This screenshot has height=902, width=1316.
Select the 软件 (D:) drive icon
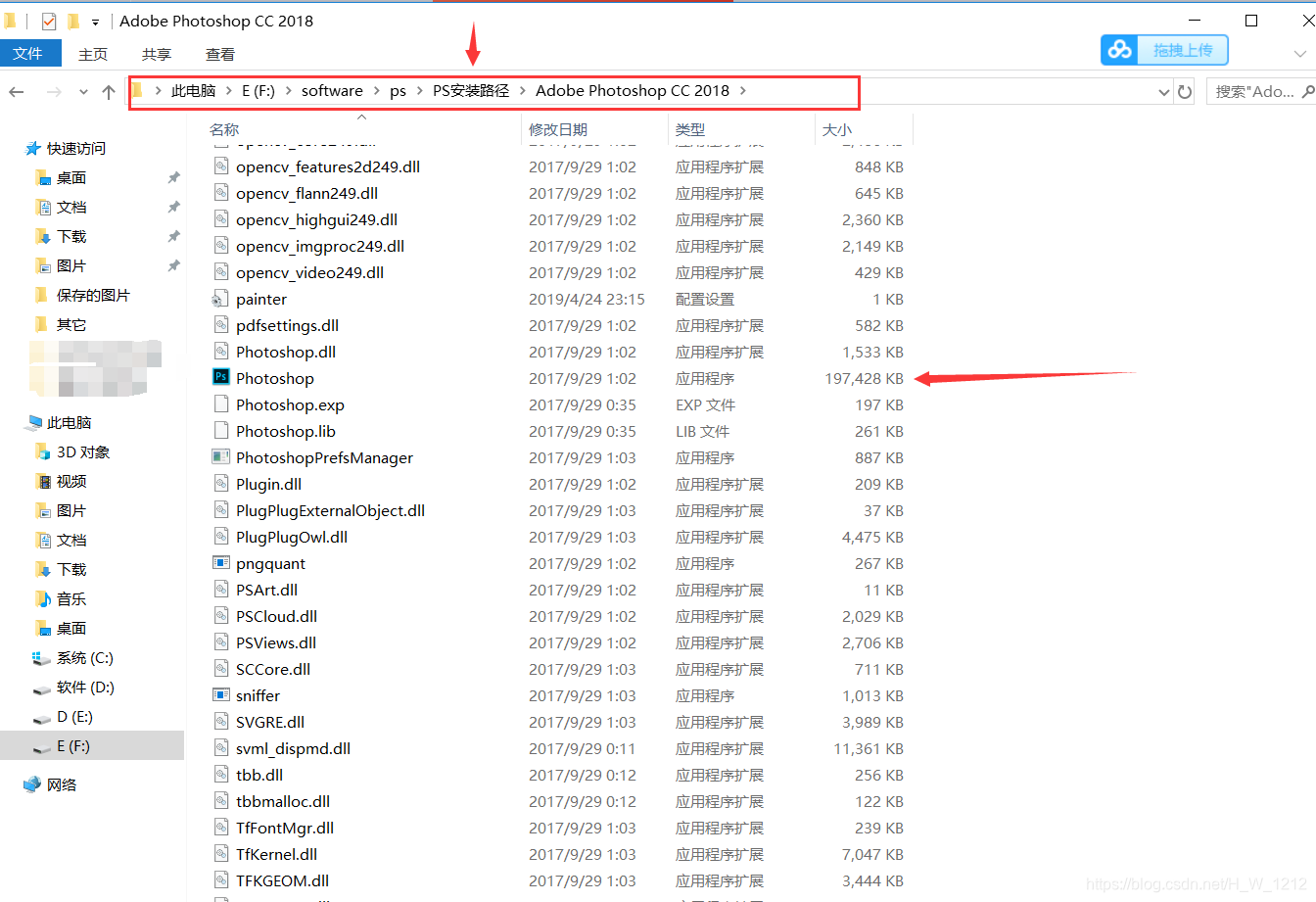42,688
